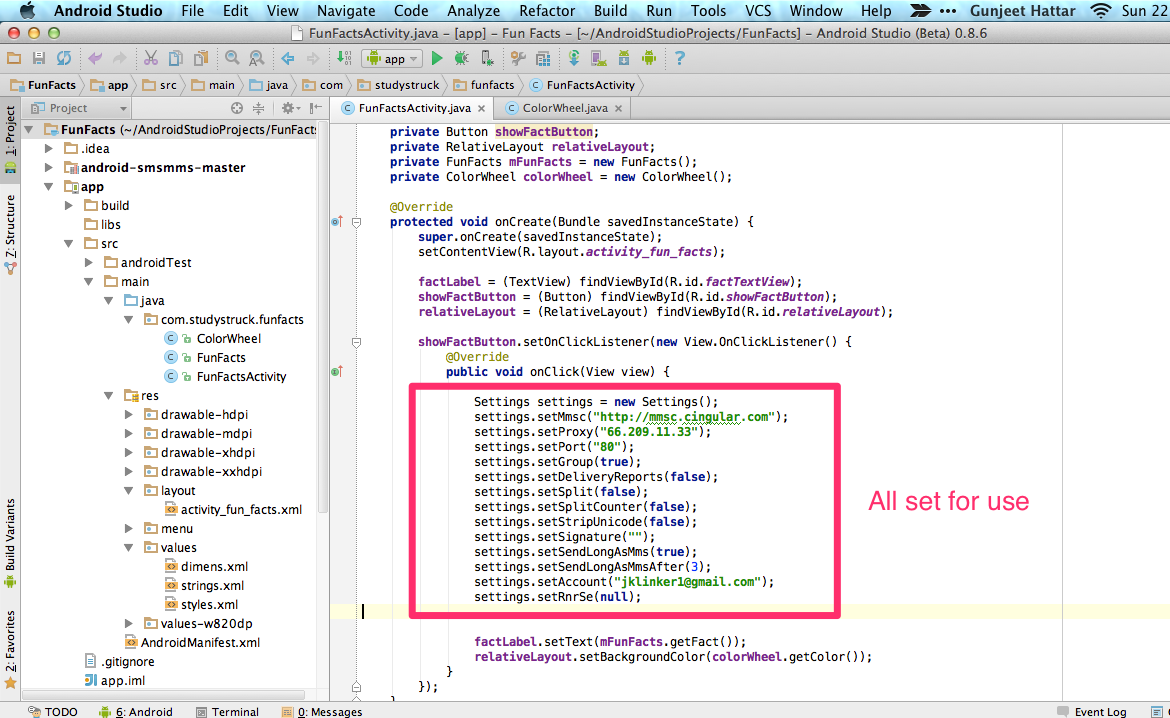
Task: Toggle fold marker beside setOnClickListener line
Action: [x=357, y=342]
